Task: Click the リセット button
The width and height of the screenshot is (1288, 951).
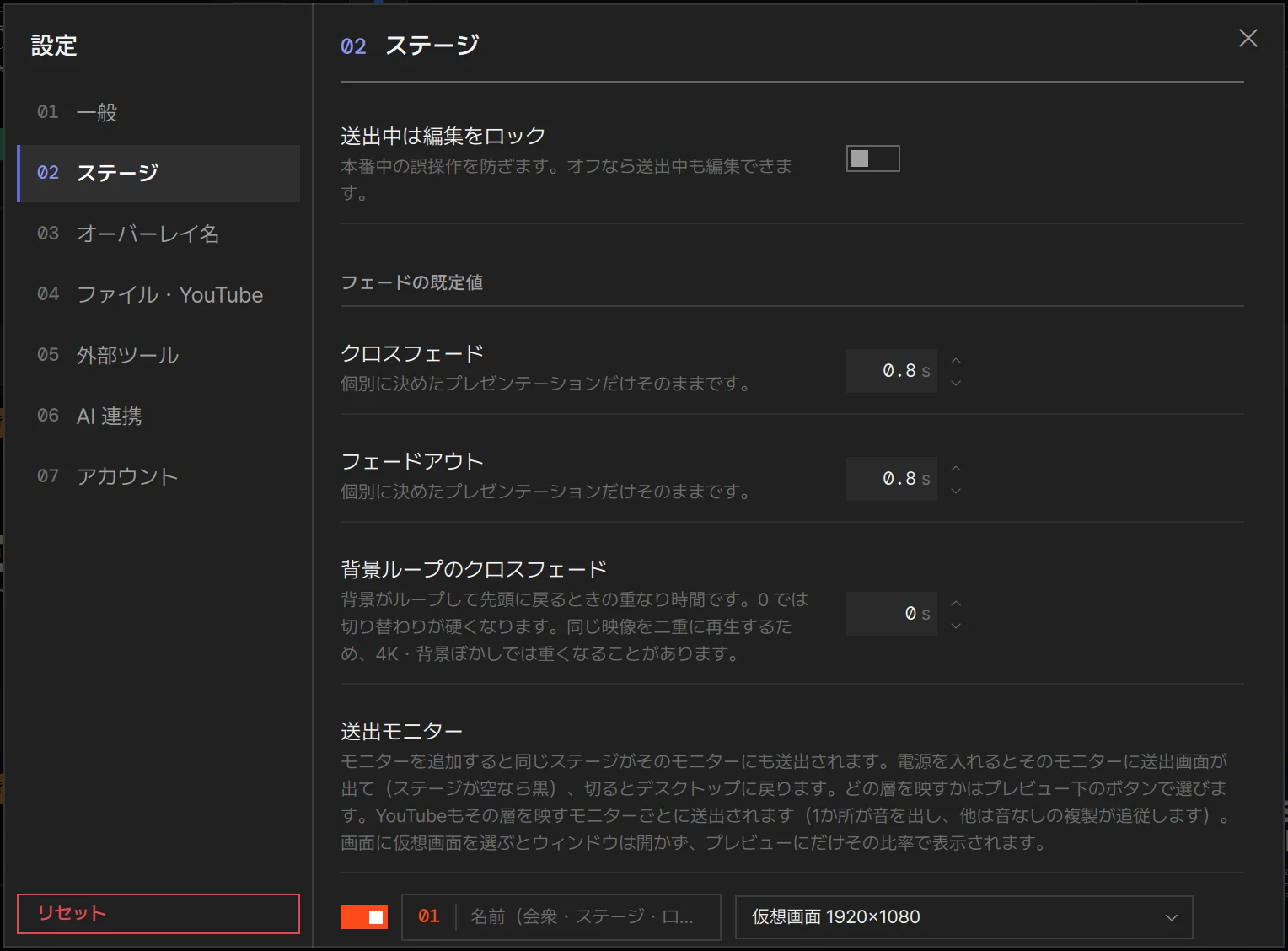Action: tap(158, 914)
